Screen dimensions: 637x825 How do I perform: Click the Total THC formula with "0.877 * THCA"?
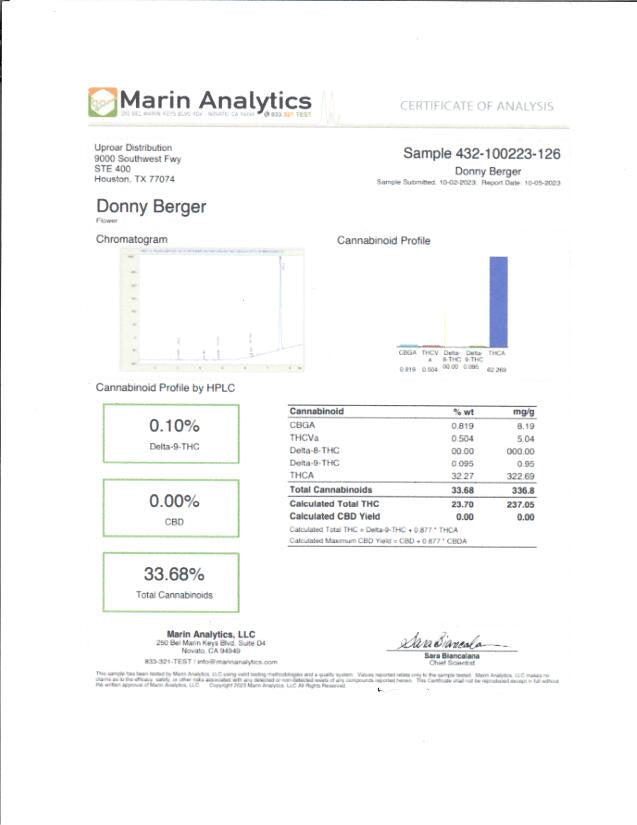[x=373, y=530]
